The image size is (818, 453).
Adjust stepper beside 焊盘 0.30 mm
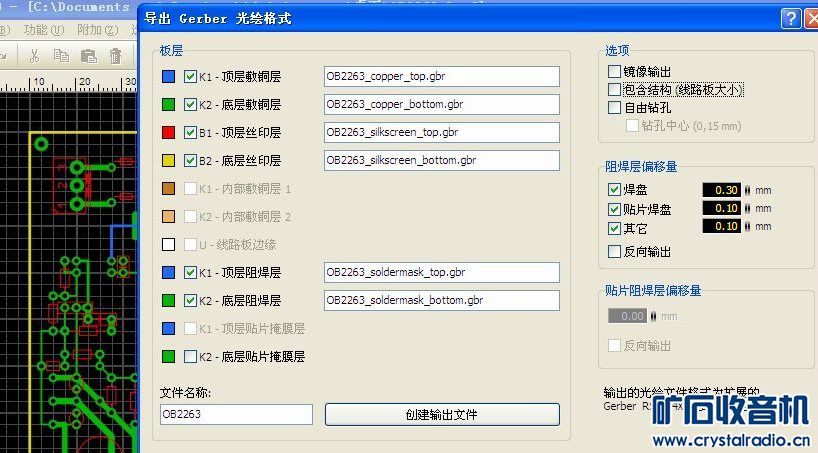click(747, 190)
